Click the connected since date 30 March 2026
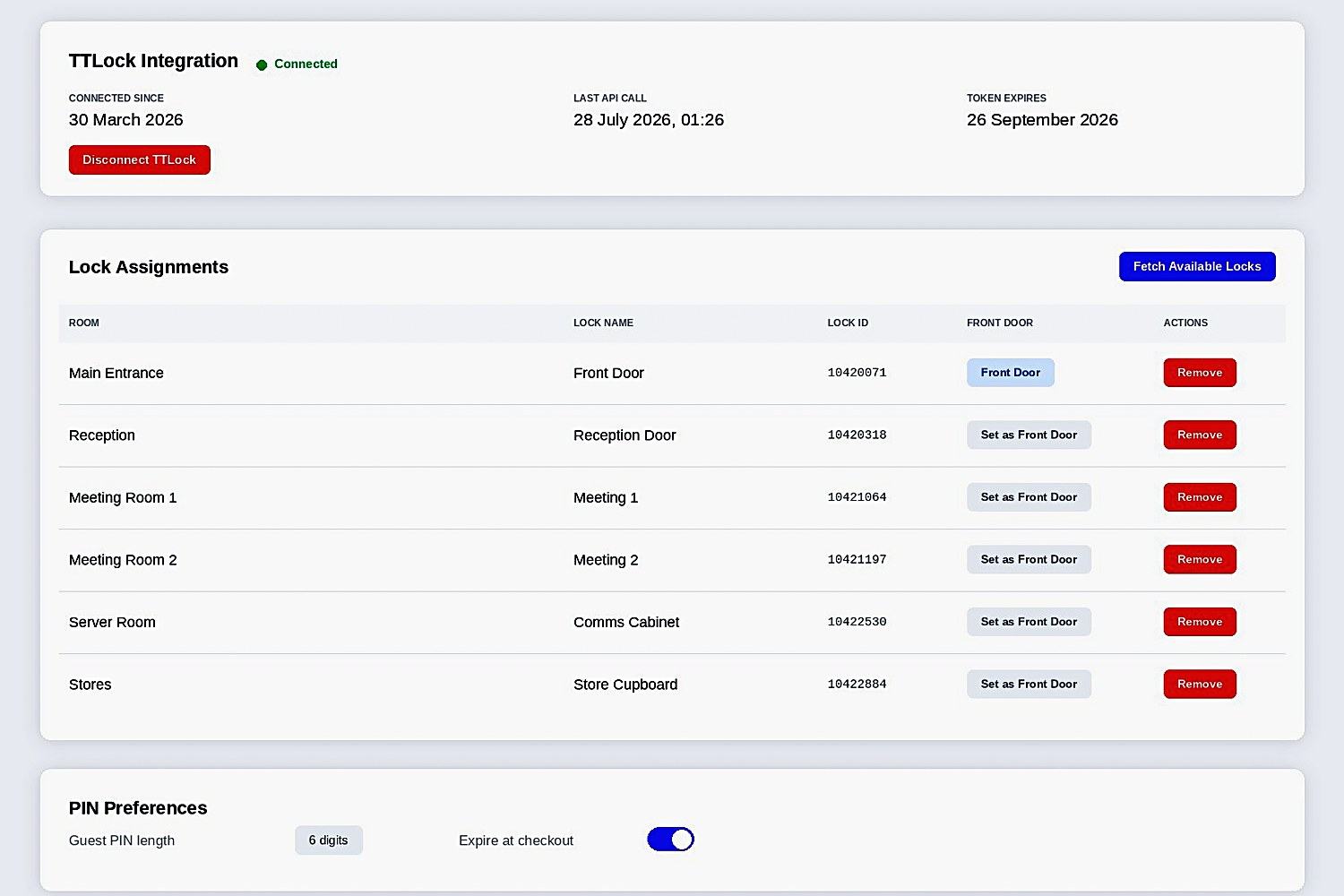1344x896 pixels. pos(126,120)
